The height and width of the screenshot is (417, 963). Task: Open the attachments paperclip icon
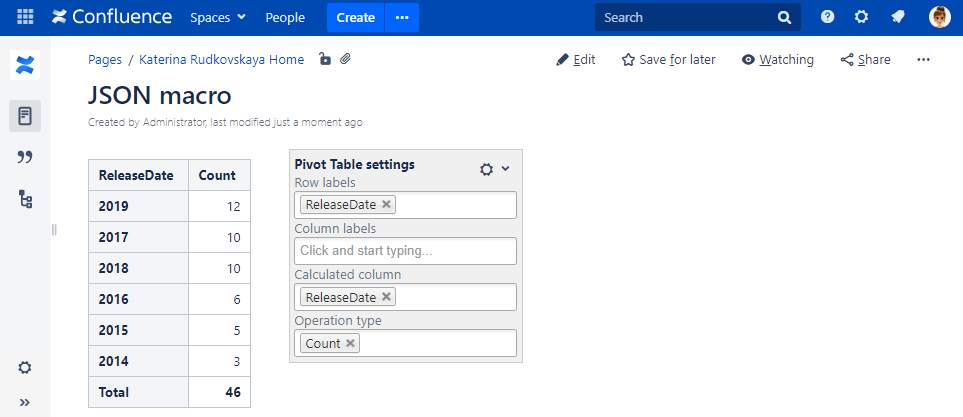point(345,60)
